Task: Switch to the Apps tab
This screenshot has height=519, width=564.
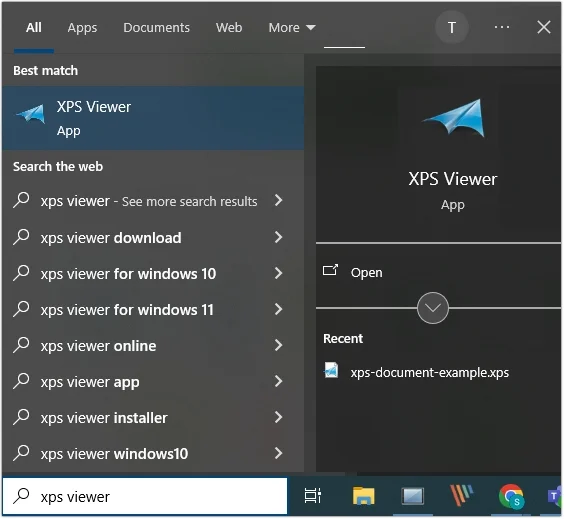Action: click(x=82, y=28)
